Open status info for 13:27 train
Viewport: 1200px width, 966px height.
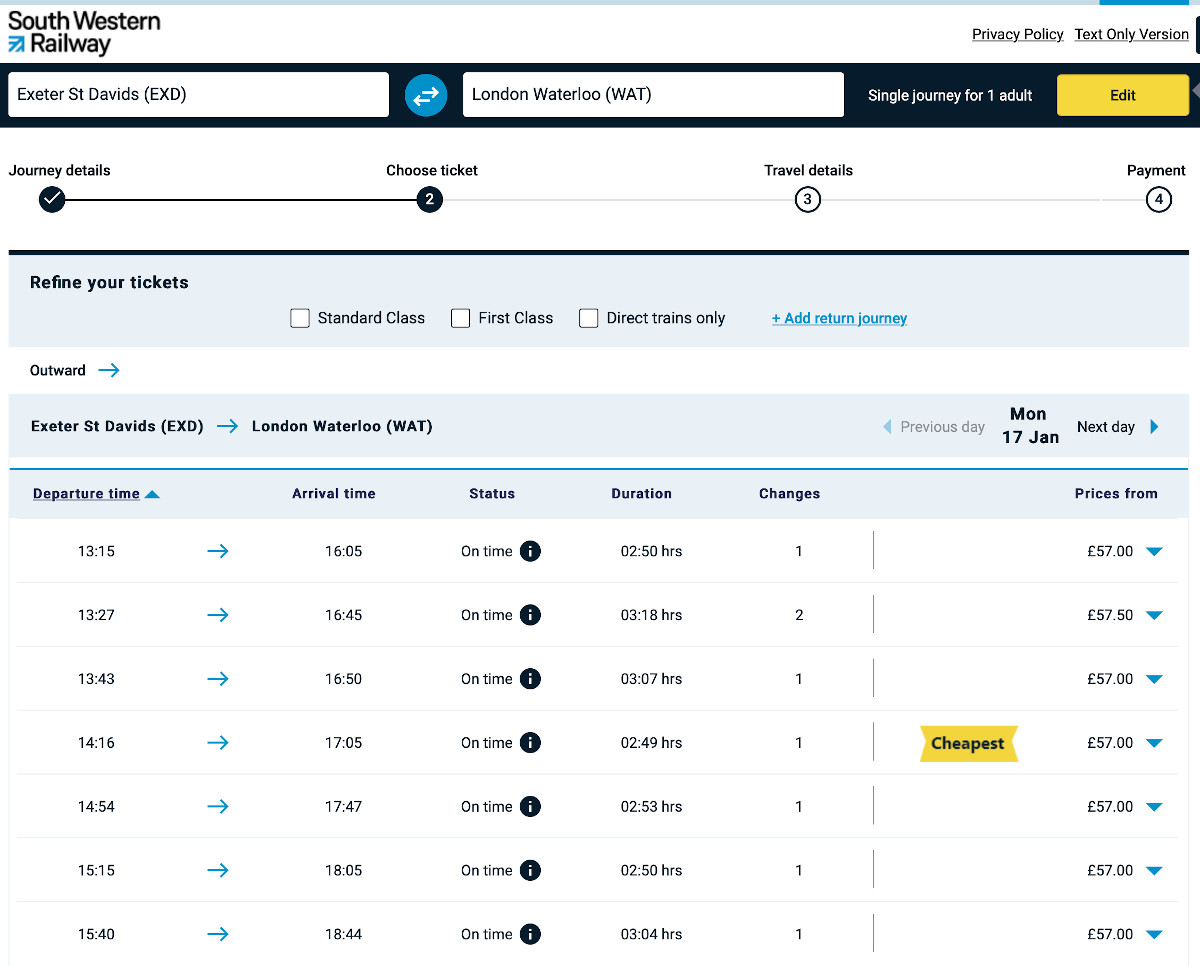[x=530, y=615]
